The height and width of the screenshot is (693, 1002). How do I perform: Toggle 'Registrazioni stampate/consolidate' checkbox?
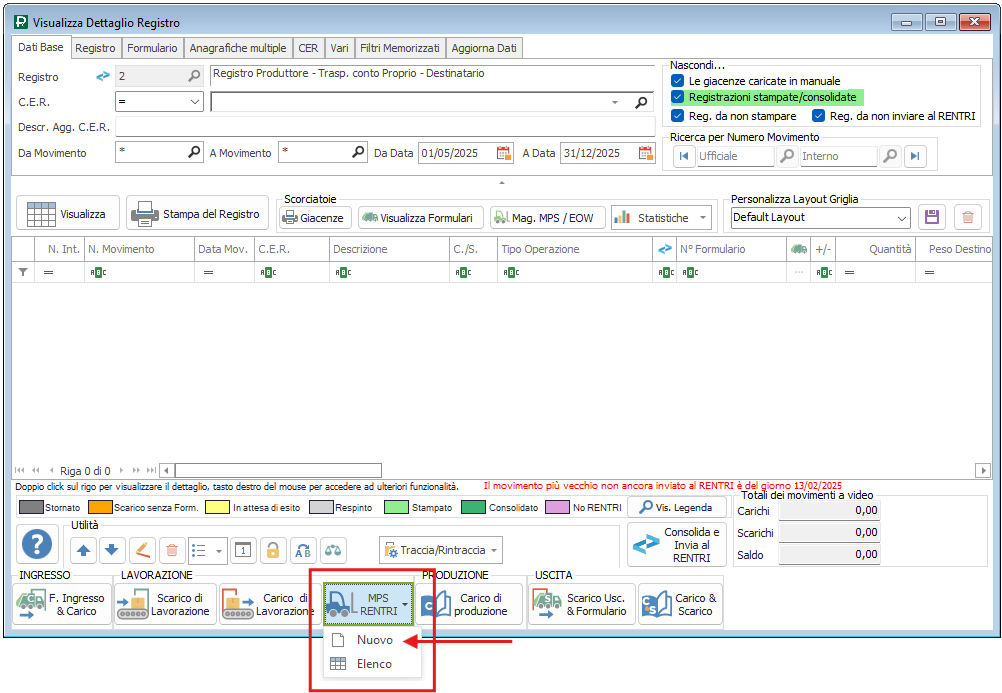678,97
